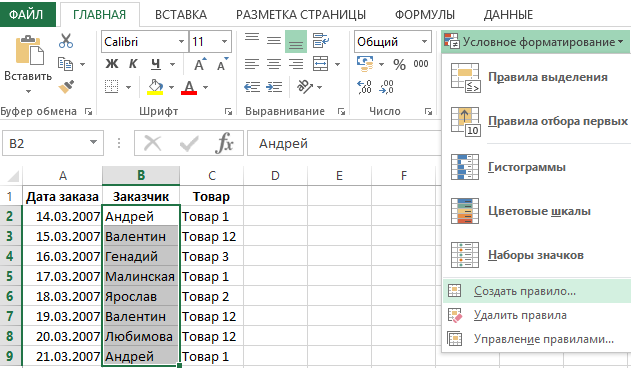Toggle the Bottom Align button
631x368 pixels.
(x=296, y=41)
